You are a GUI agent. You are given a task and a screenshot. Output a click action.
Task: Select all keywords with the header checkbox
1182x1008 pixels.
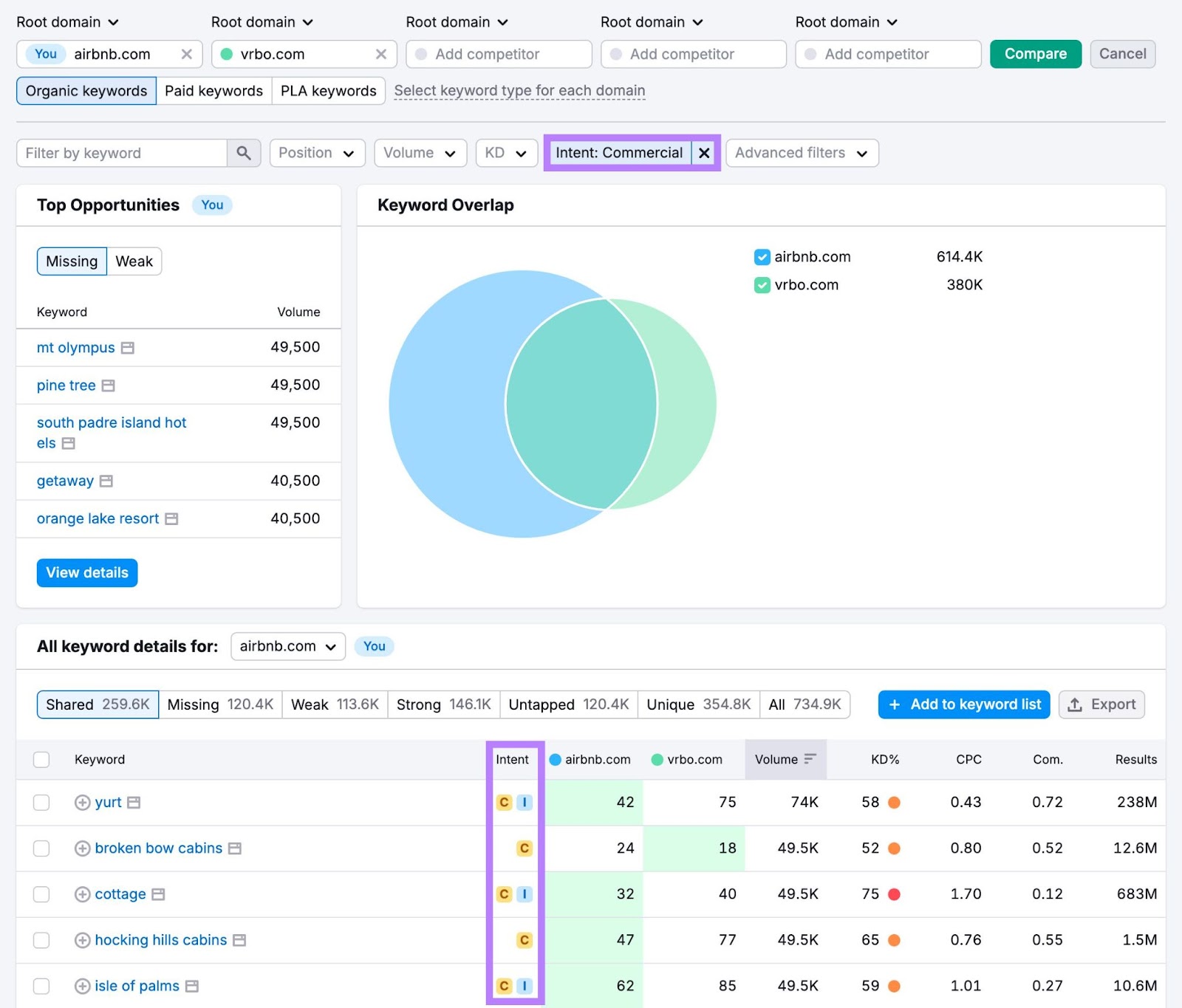tap(41, 759)
